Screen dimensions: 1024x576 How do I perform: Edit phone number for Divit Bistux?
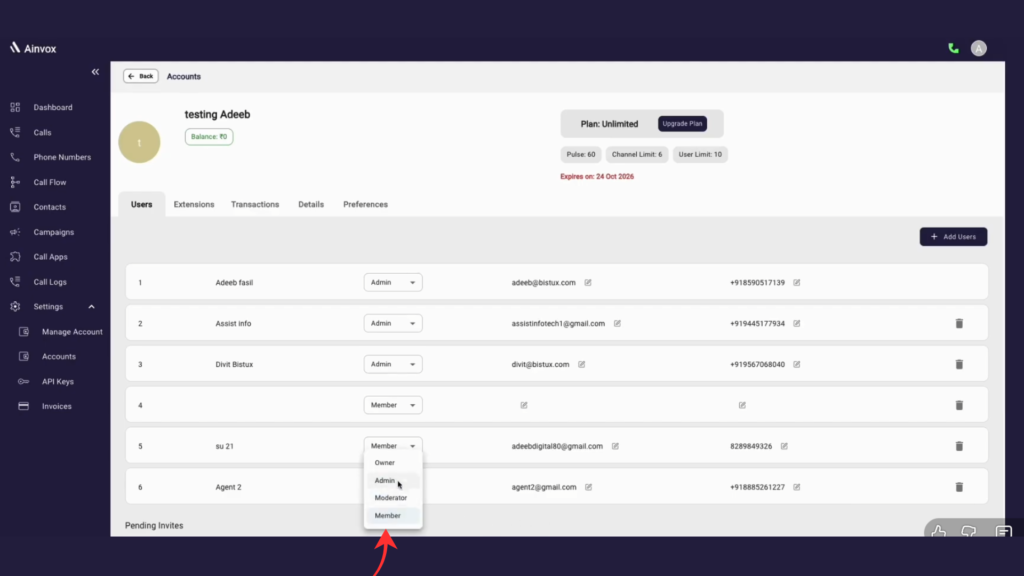(797, 365)
